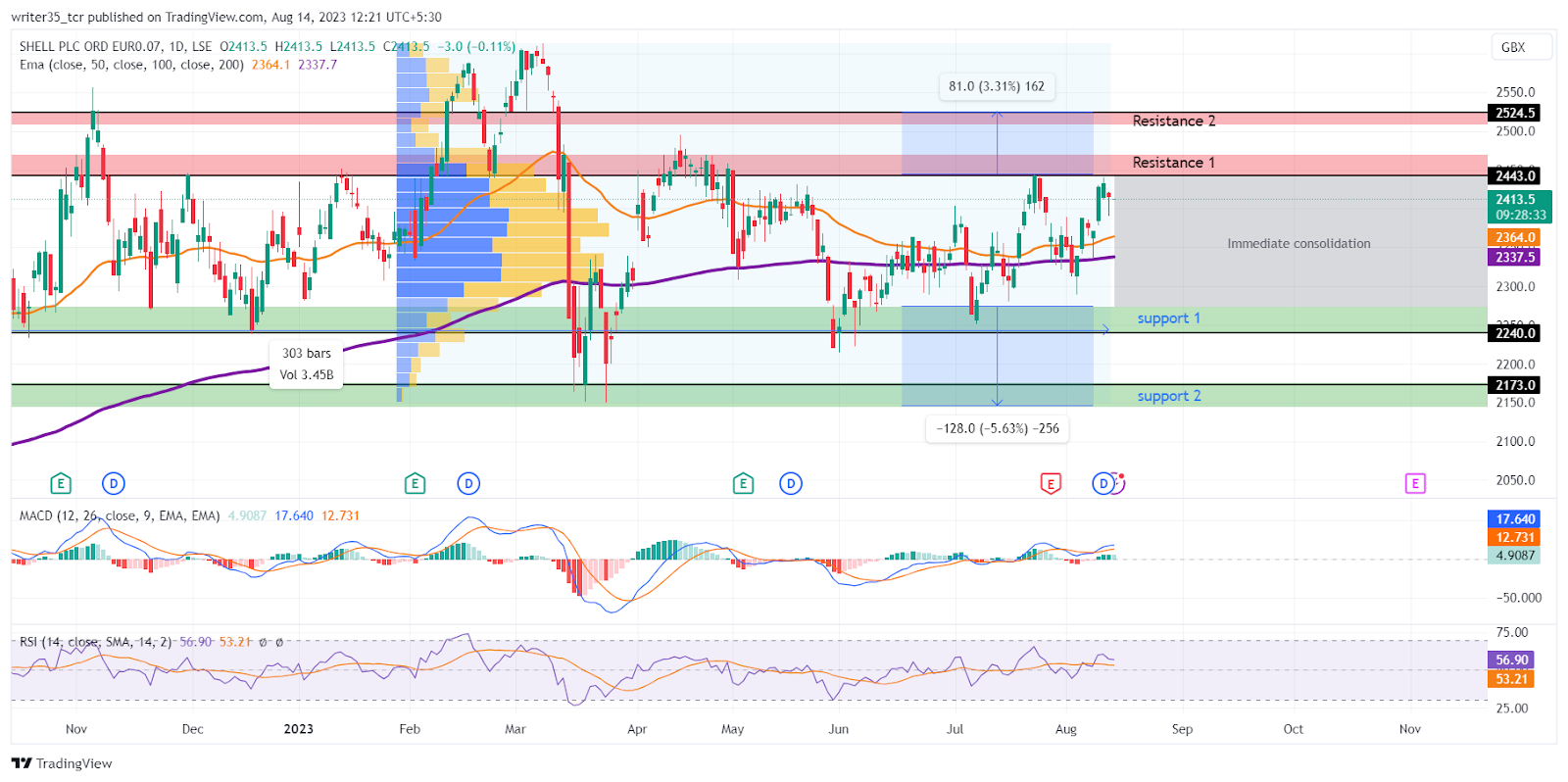Click the Apr label on time axis
Image resolution: width=1568 pixels, height=782 pixels.
click(637, 729)
